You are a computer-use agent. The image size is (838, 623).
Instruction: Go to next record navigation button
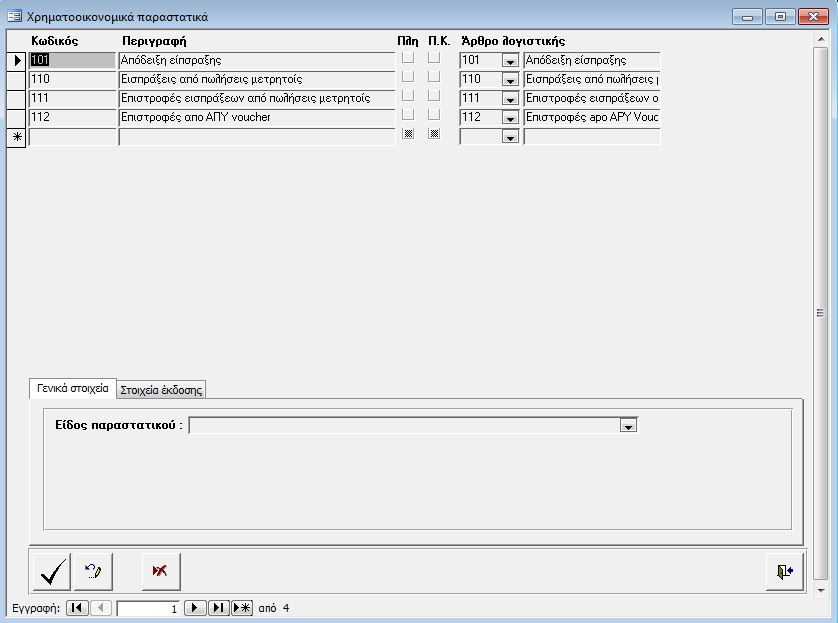(196, 608)
